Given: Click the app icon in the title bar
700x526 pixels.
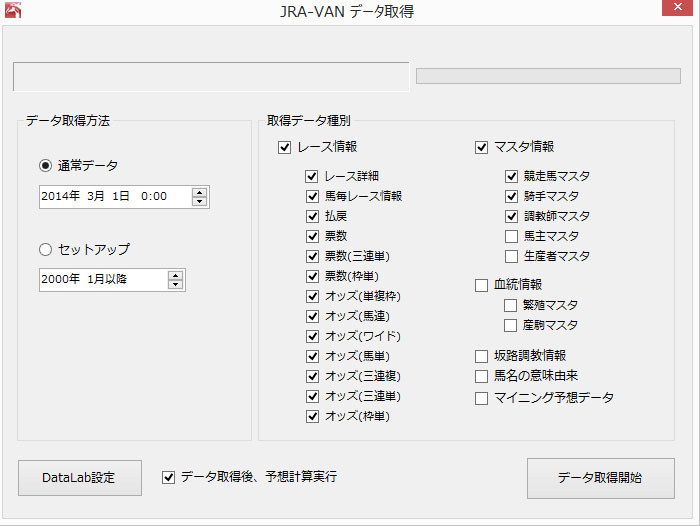Looking at the screenshot, I should tap(13, 10).
